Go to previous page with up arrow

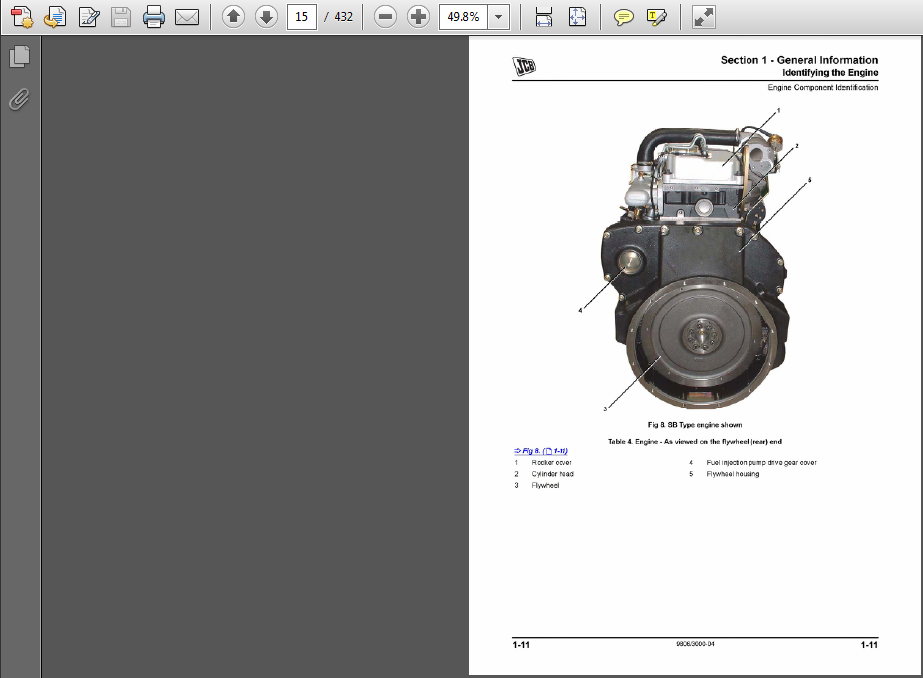pyautogui.click(x=233, y=17)
